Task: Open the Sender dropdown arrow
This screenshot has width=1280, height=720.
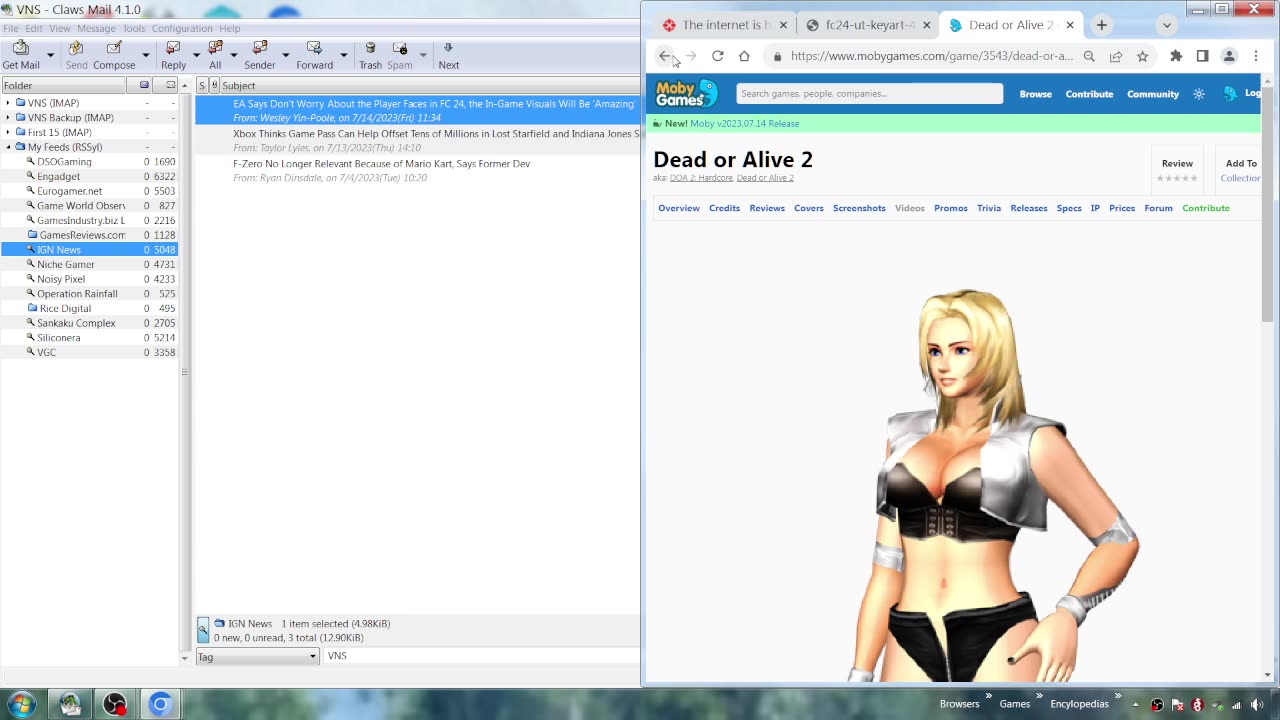Action: pos(286,55)
